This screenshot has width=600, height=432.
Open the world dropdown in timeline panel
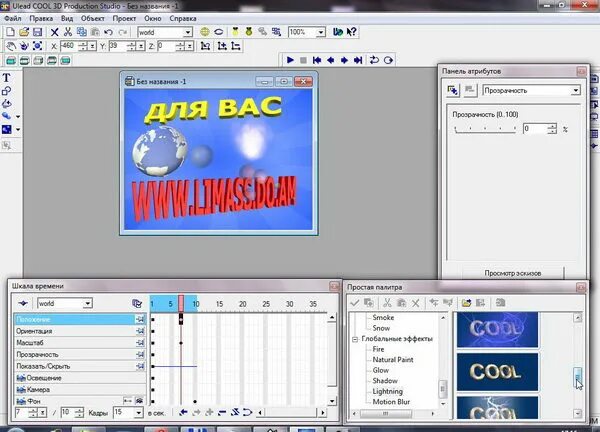(88, 303)
